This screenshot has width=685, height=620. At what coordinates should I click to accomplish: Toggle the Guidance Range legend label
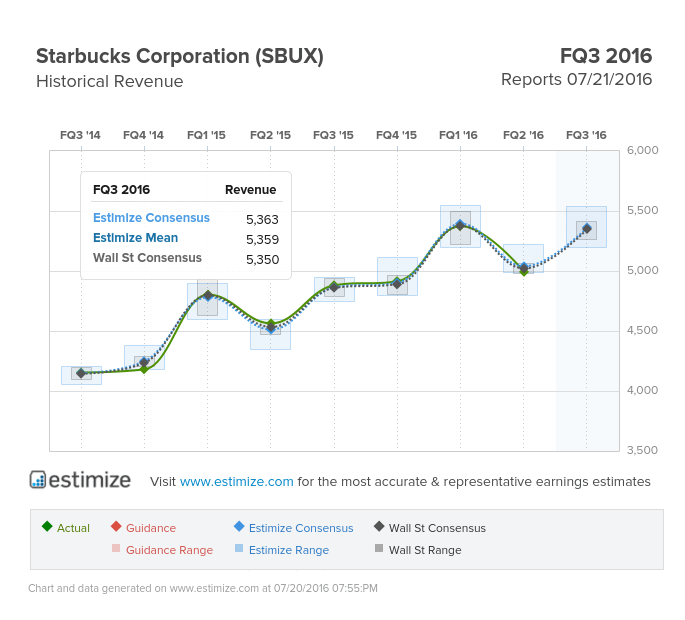tap(170, 550)
